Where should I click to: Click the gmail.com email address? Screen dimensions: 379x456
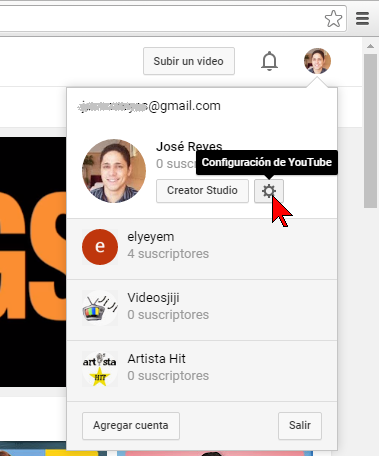149,106
